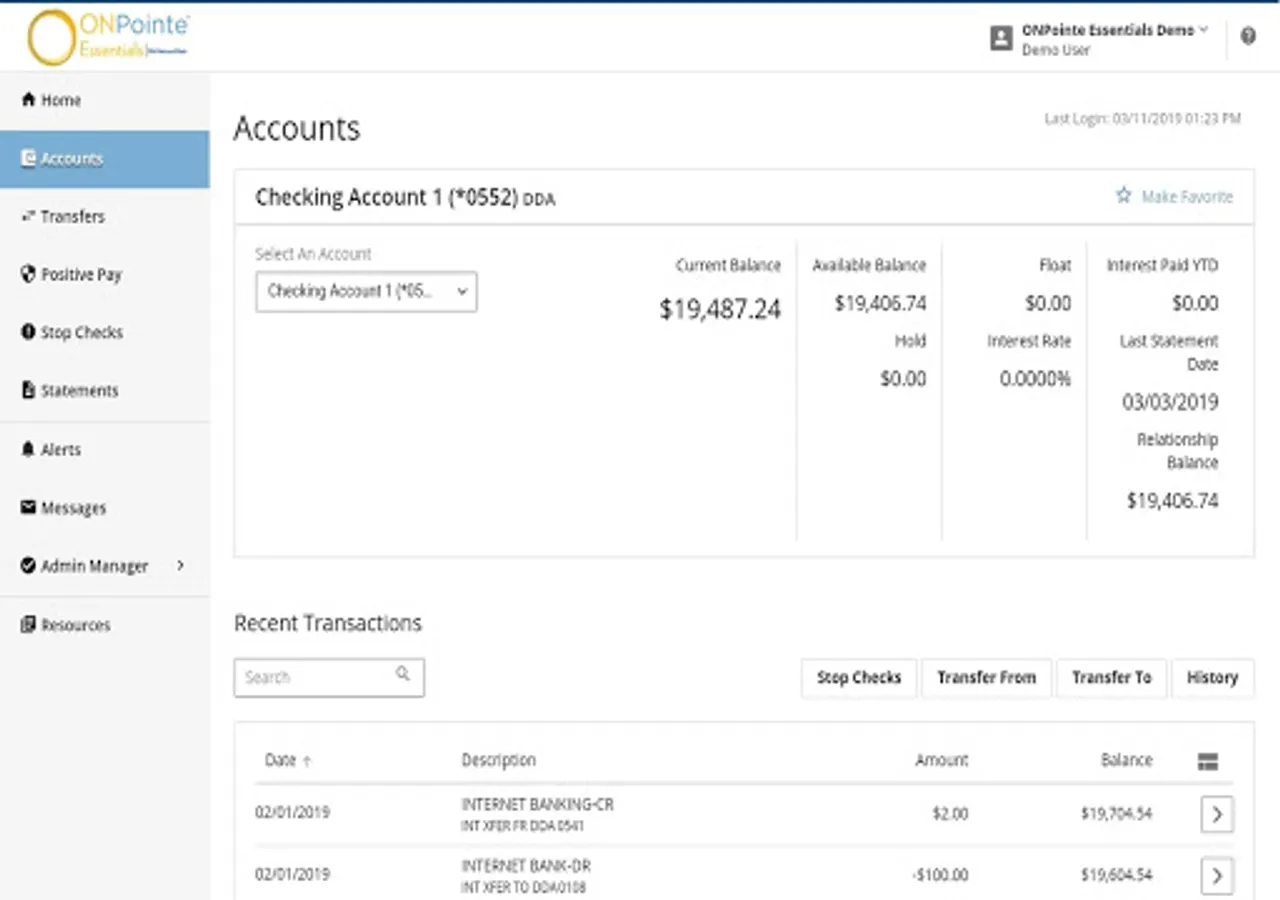Click the Transfer From button
This screenshot has width=1280, height=900.
(x=986, y=677)
